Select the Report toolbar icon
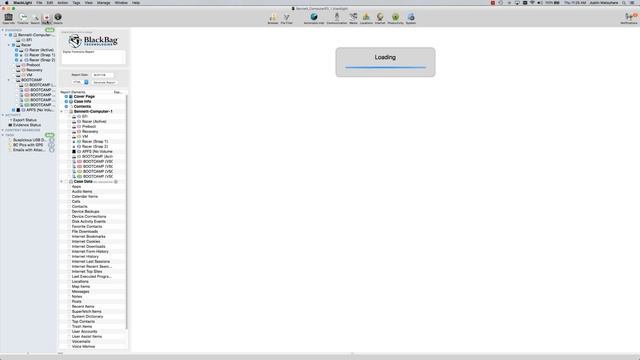640x360 pixels. coord(46,18)
